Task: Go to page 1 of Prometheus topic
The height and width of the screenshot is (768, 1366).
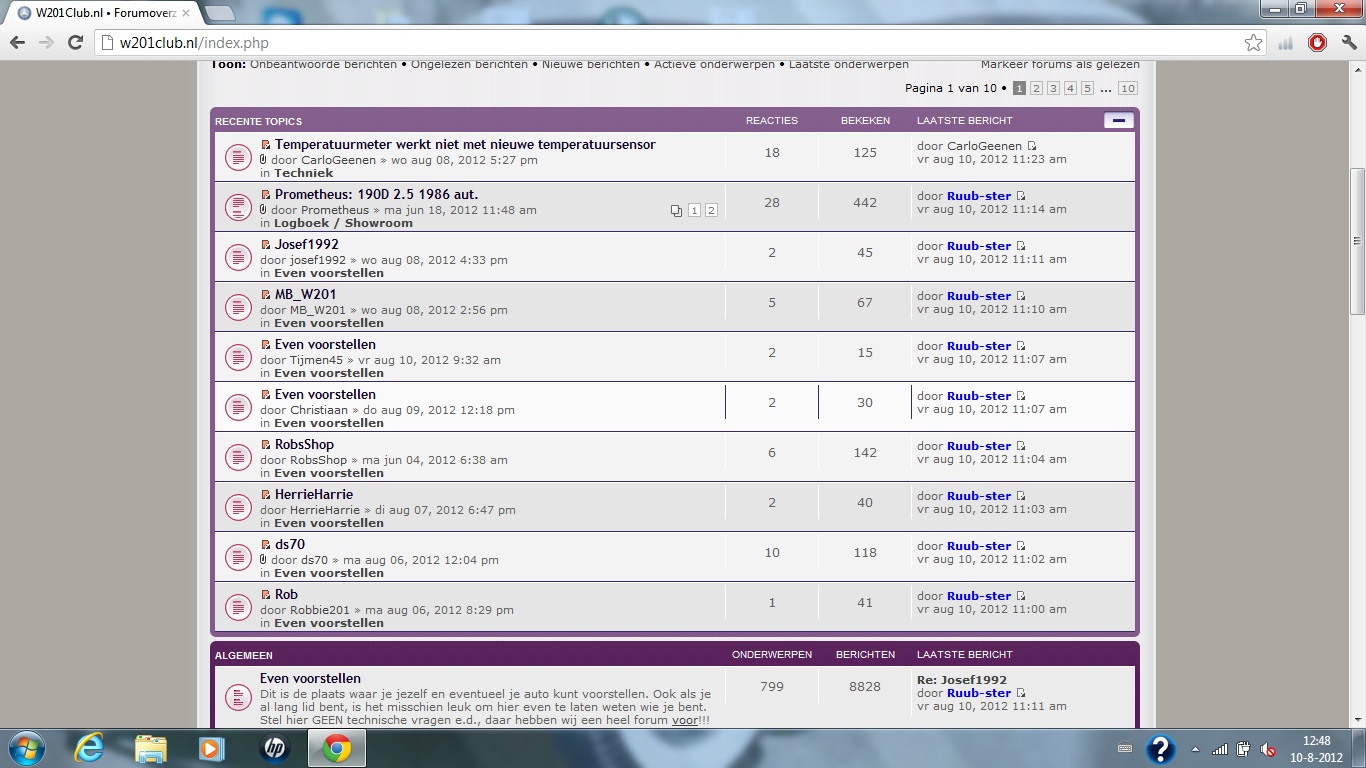Action: click(x=694, y=210)
